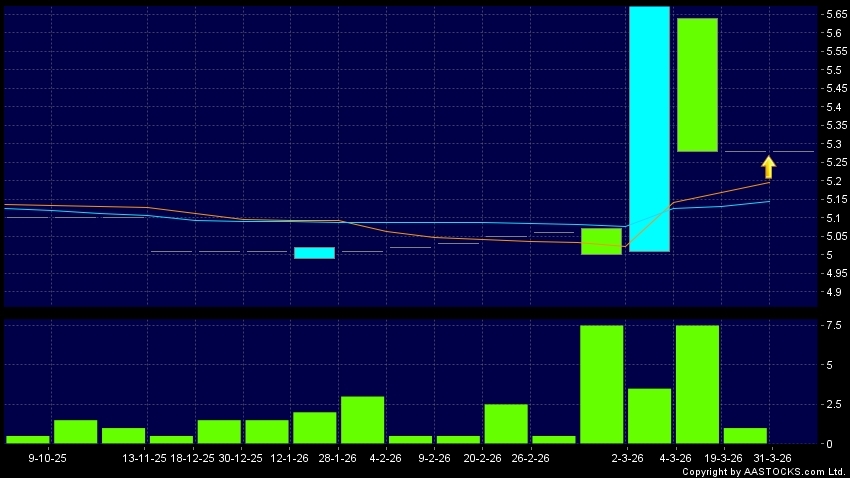The image size is (850, 478).
Task: Click the tall volume bar after 4-3-26
Action: click(x=697, y=385)
